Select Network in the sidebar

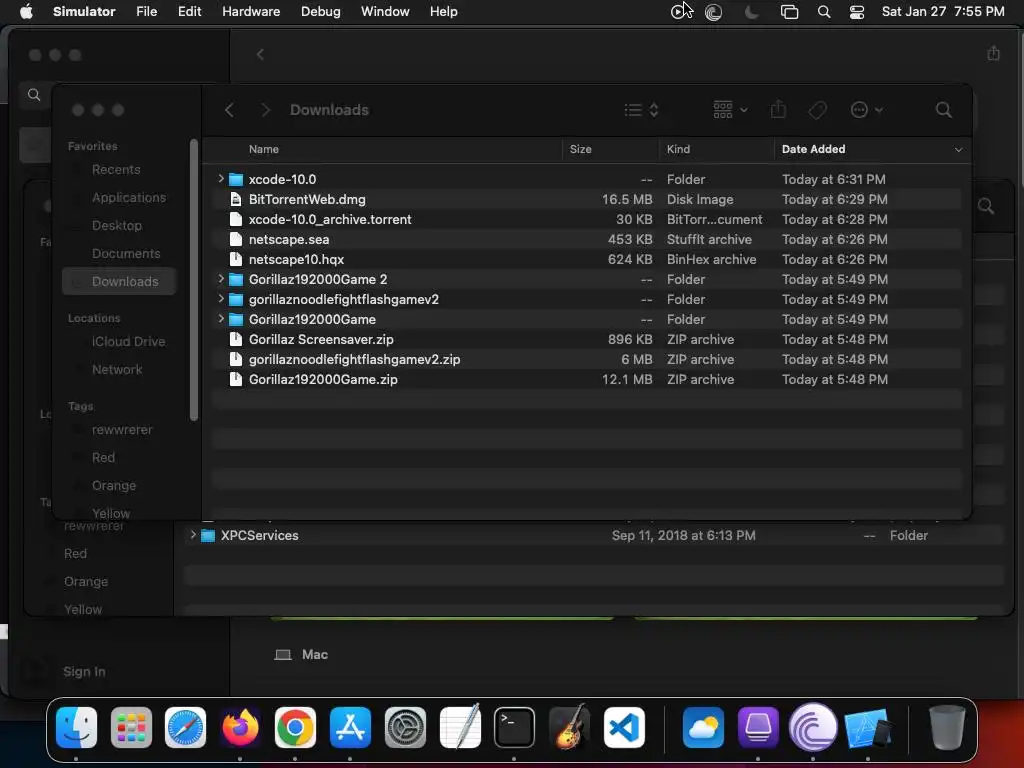pos(117,370)
